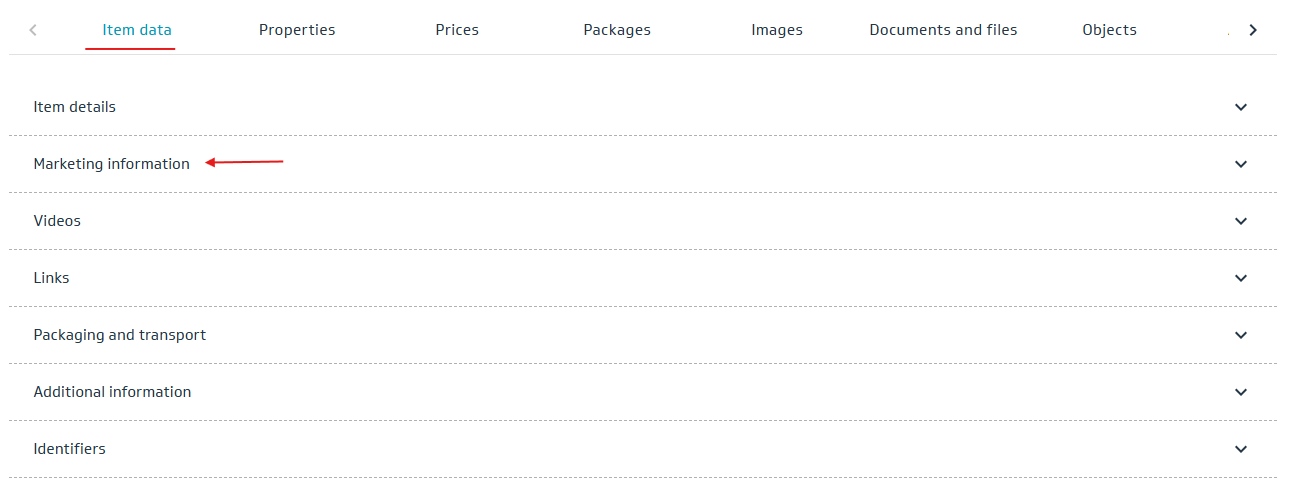This screenshot has height=498, width=1292.
Task: Click the Additional information section title
Action: pos(112,392)
